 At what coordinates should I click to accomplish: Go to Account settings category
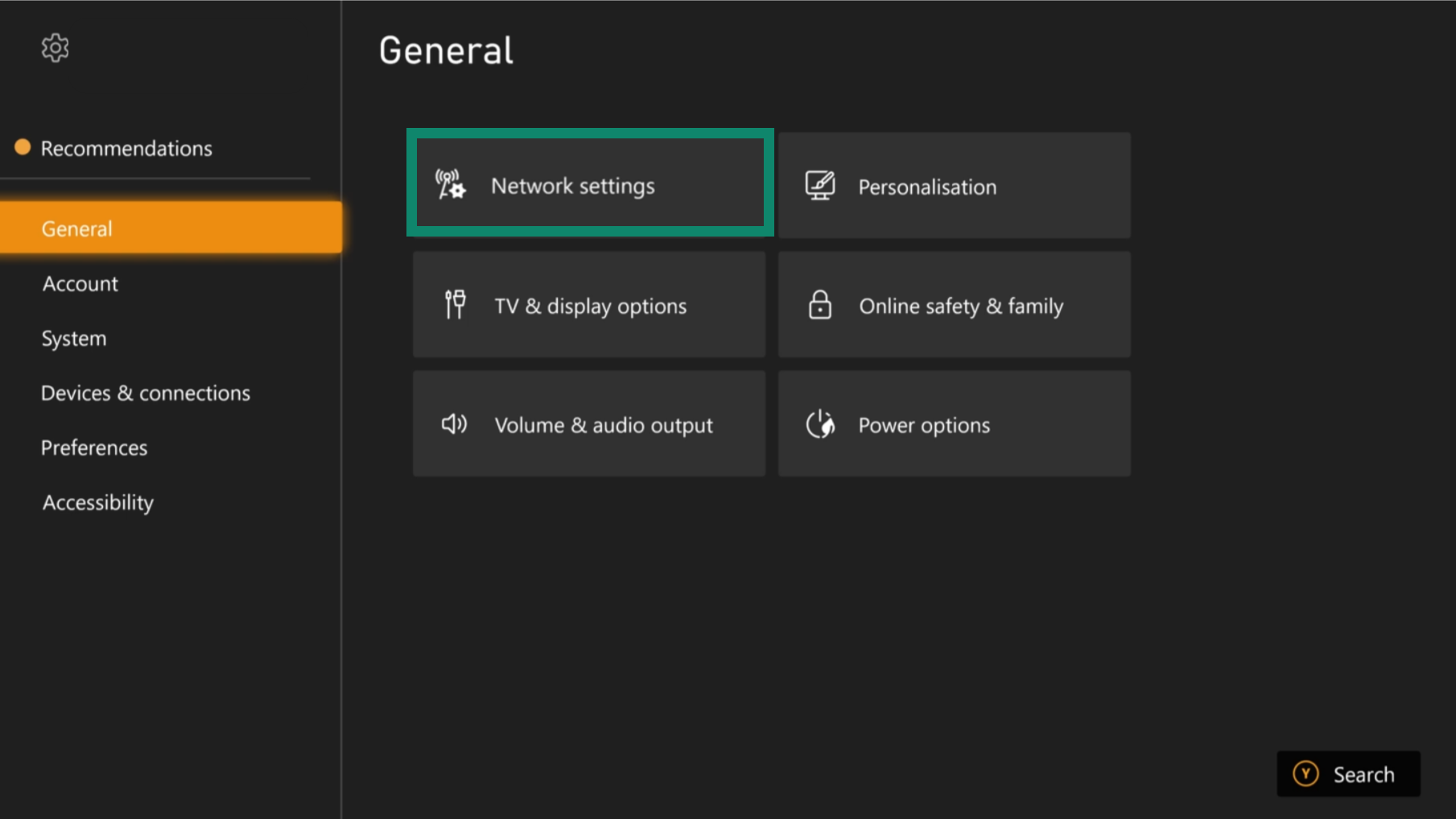80,283
